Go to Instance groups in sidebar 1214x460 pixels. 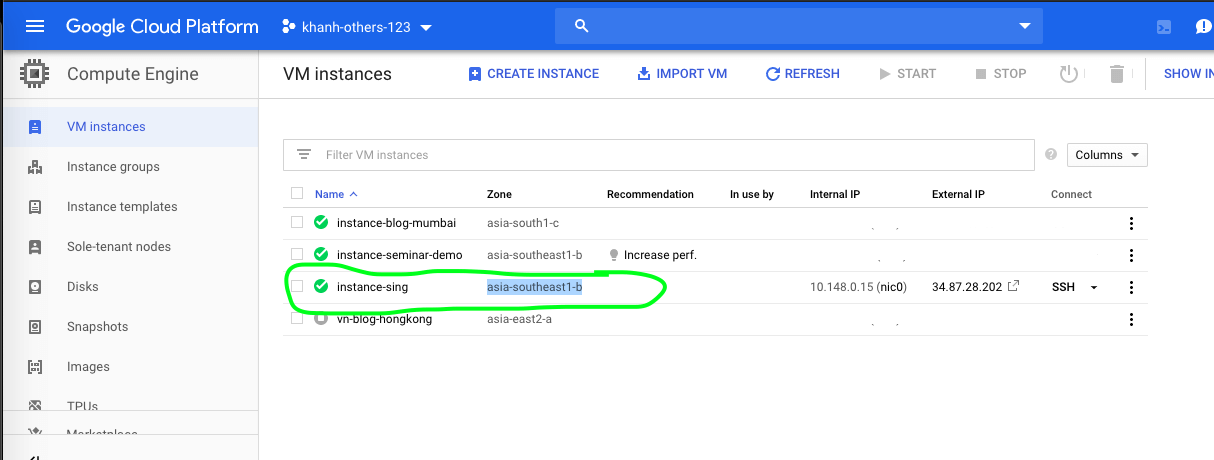[113, 167]
